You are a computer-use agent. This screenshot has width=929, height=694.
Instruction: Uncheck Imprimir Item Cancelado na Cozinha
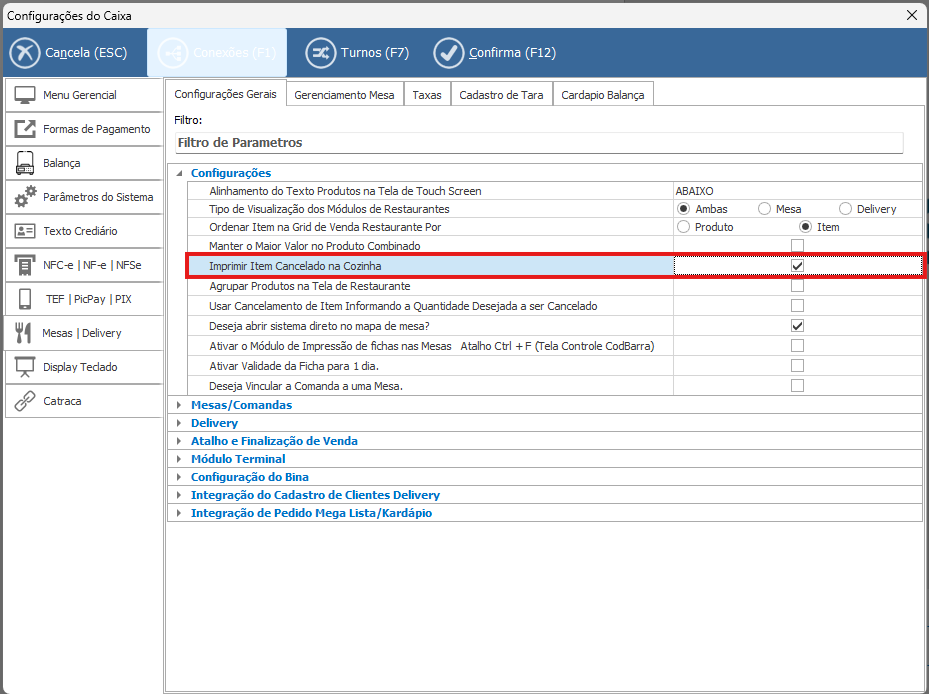[x=797, y=266]
